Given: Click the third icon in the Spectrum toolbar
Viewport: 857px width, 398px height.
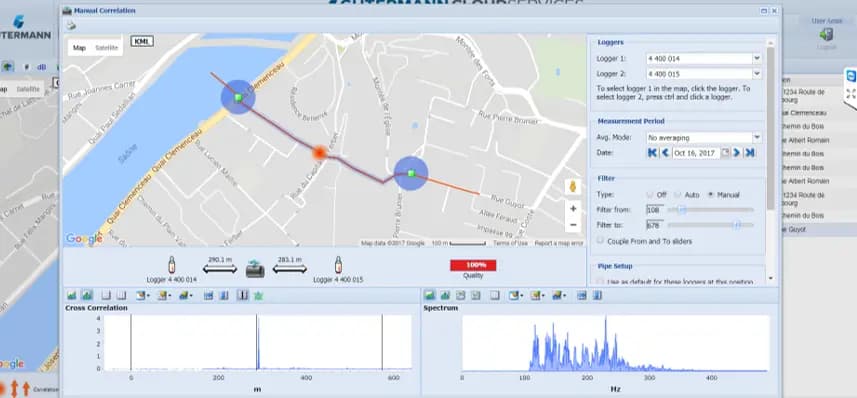Looking at the screenshot, I should click(x=461, y=295).
